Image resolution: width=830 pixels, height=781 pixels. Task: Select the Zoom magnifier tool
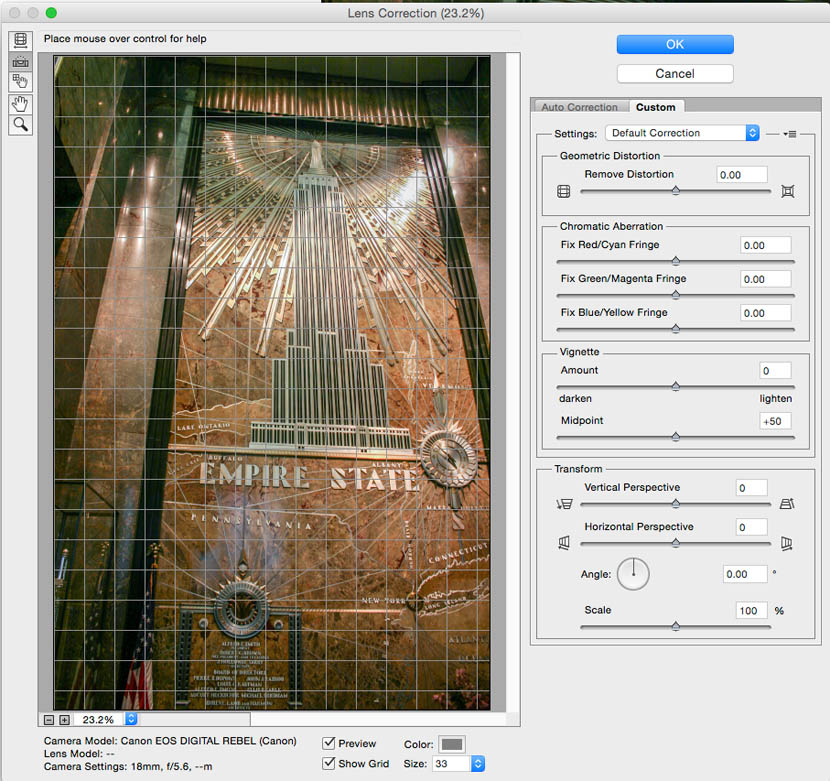pos(20,124)
